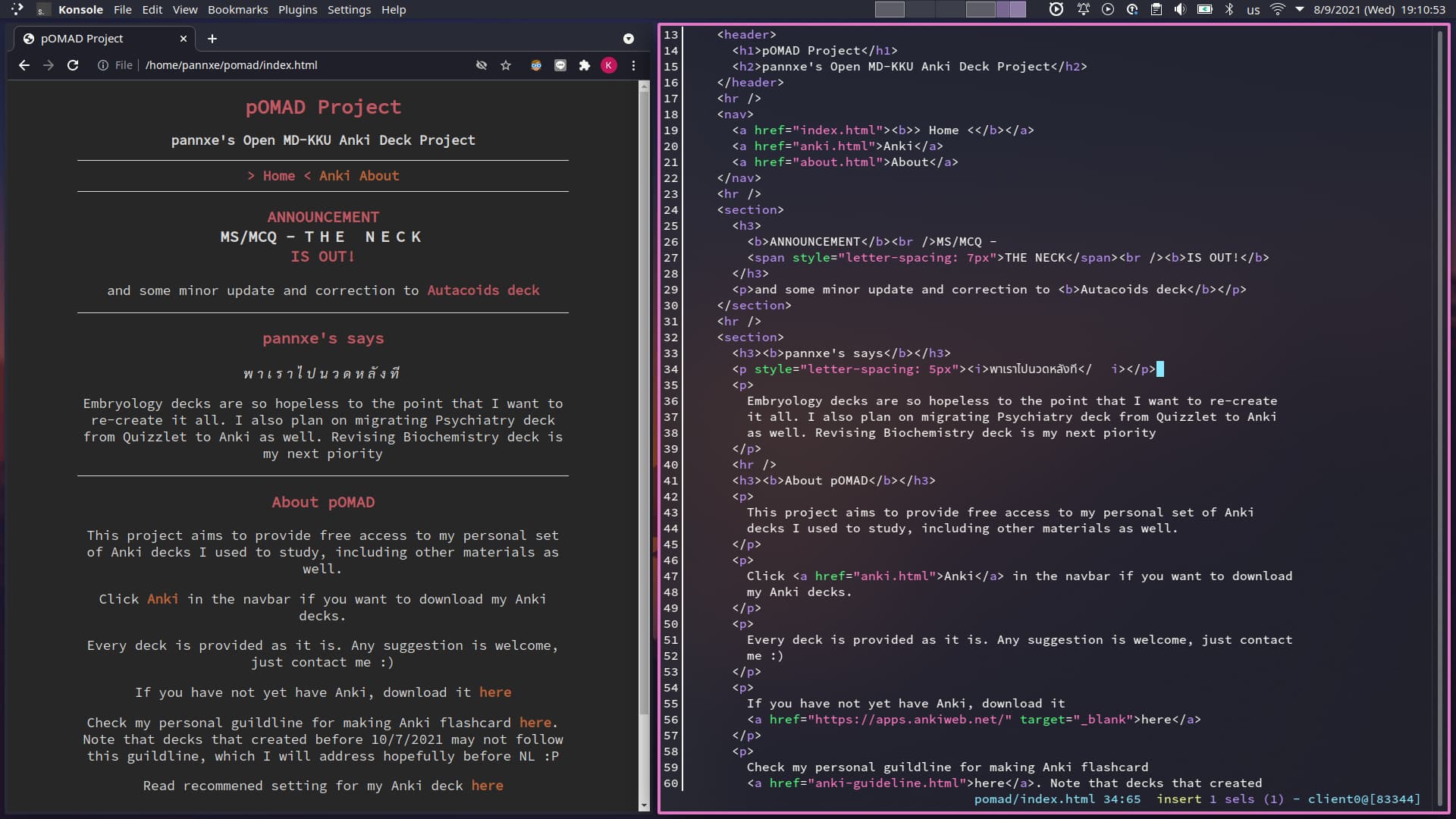Click 'here' link for recommended setting
The height and width of the screenshot is (819, 1456).
[487, 786]
